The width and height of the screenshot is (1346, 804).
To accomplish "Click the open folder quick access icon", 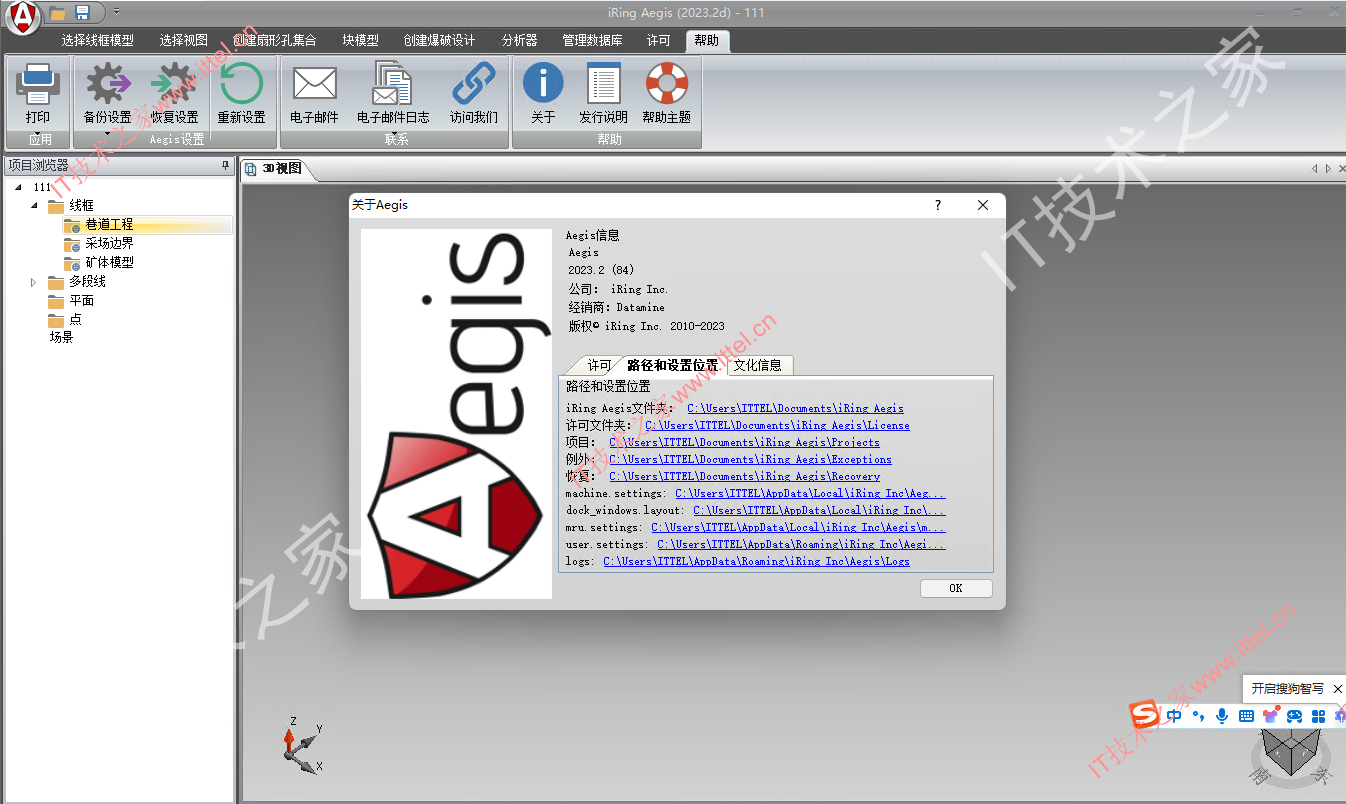I will [57, 12].
